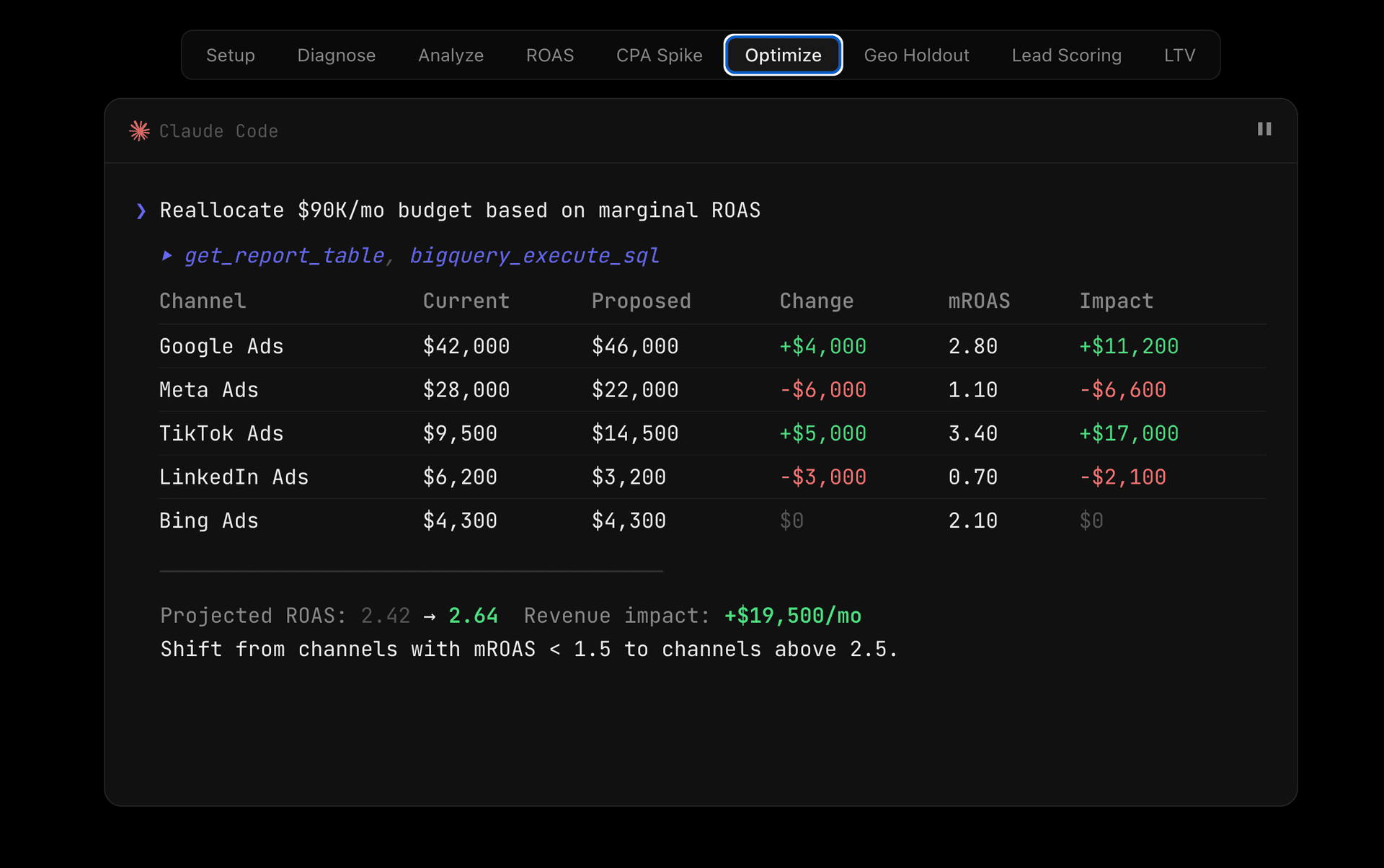The width and height of the screenshot is (1384, 868).
Task: Select the ROAS tab
Action: click(550, 55)
